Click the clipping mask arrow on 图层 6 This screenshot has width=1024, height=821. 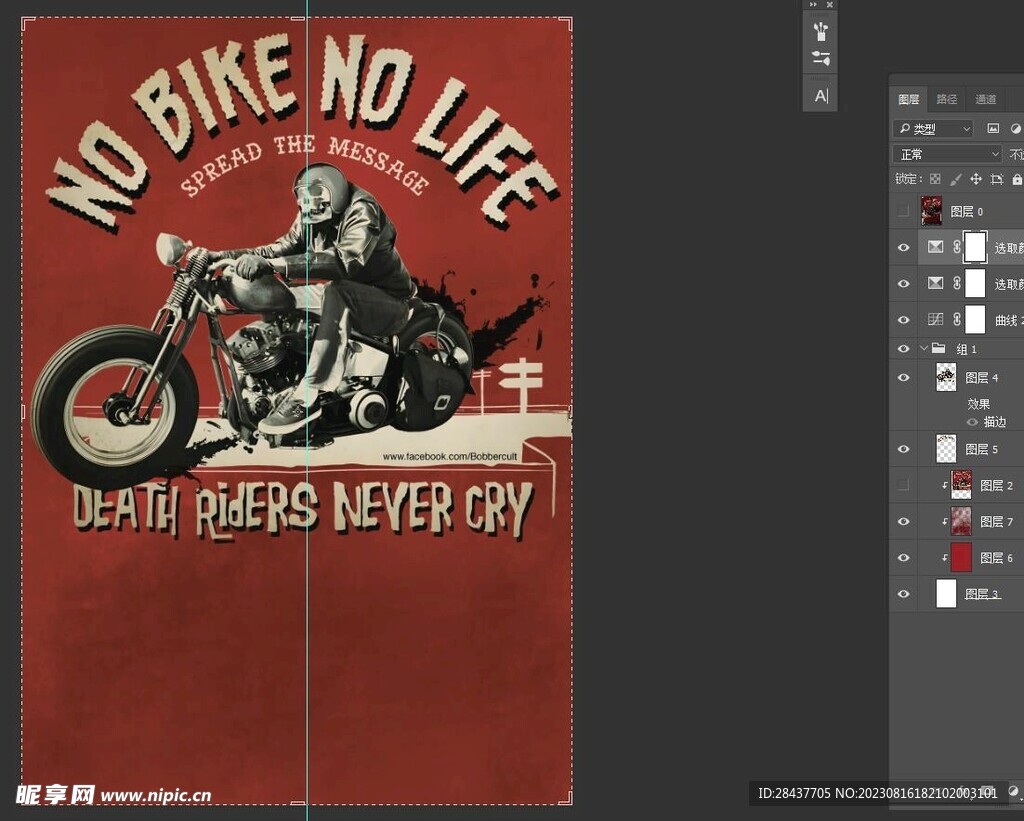point(944,557)
